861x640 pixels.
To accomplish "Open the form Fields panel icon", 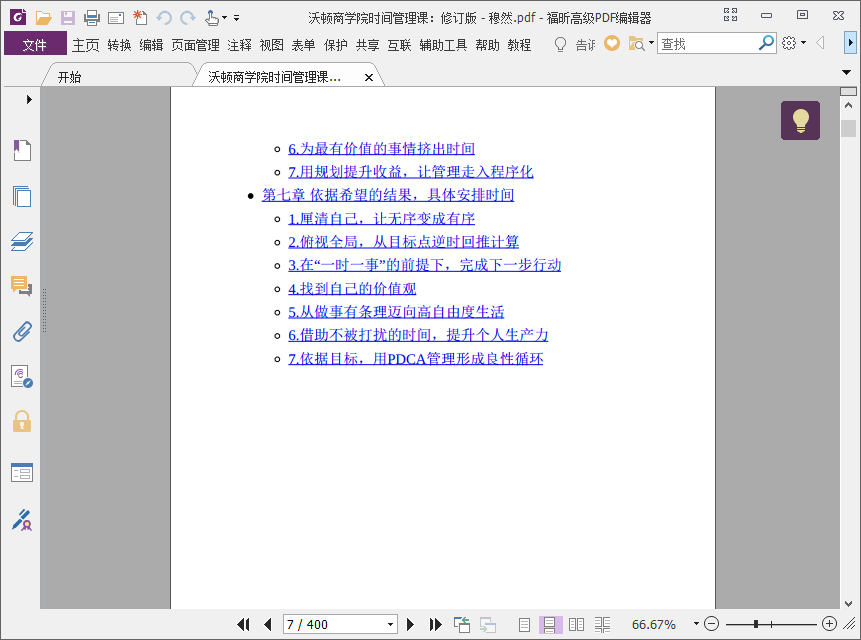I will [22, 472].
